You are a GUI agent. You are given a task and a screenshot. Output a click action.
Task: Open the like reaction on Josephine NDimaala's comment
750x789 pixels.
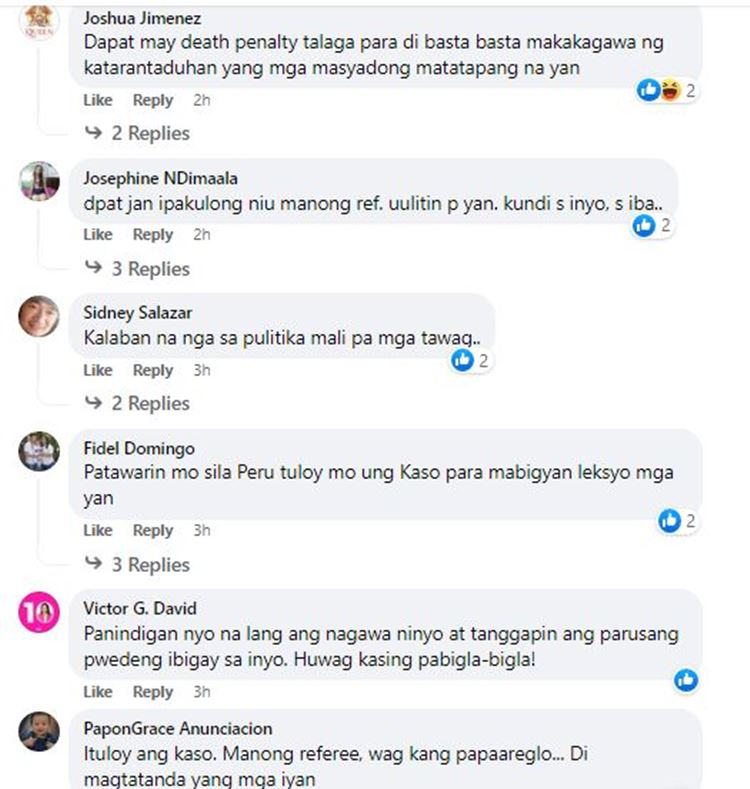point(652,225)
